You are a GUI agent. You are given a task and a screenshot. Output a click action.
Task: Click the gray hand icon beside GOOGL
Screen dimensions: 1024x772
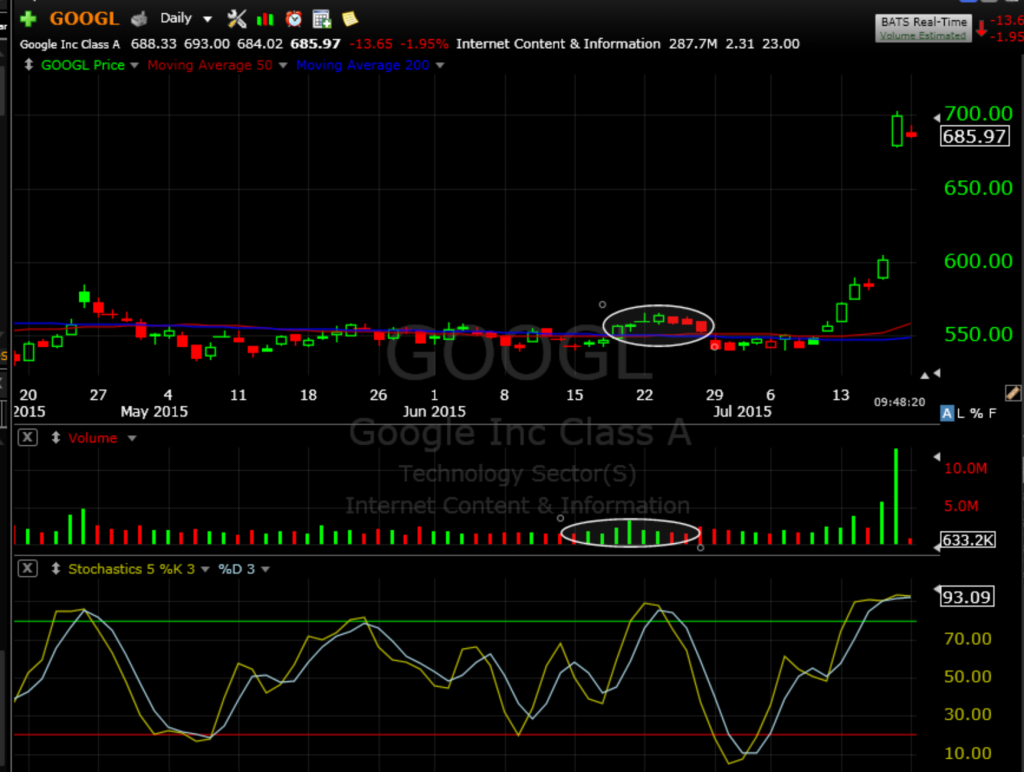click(139, 19)
